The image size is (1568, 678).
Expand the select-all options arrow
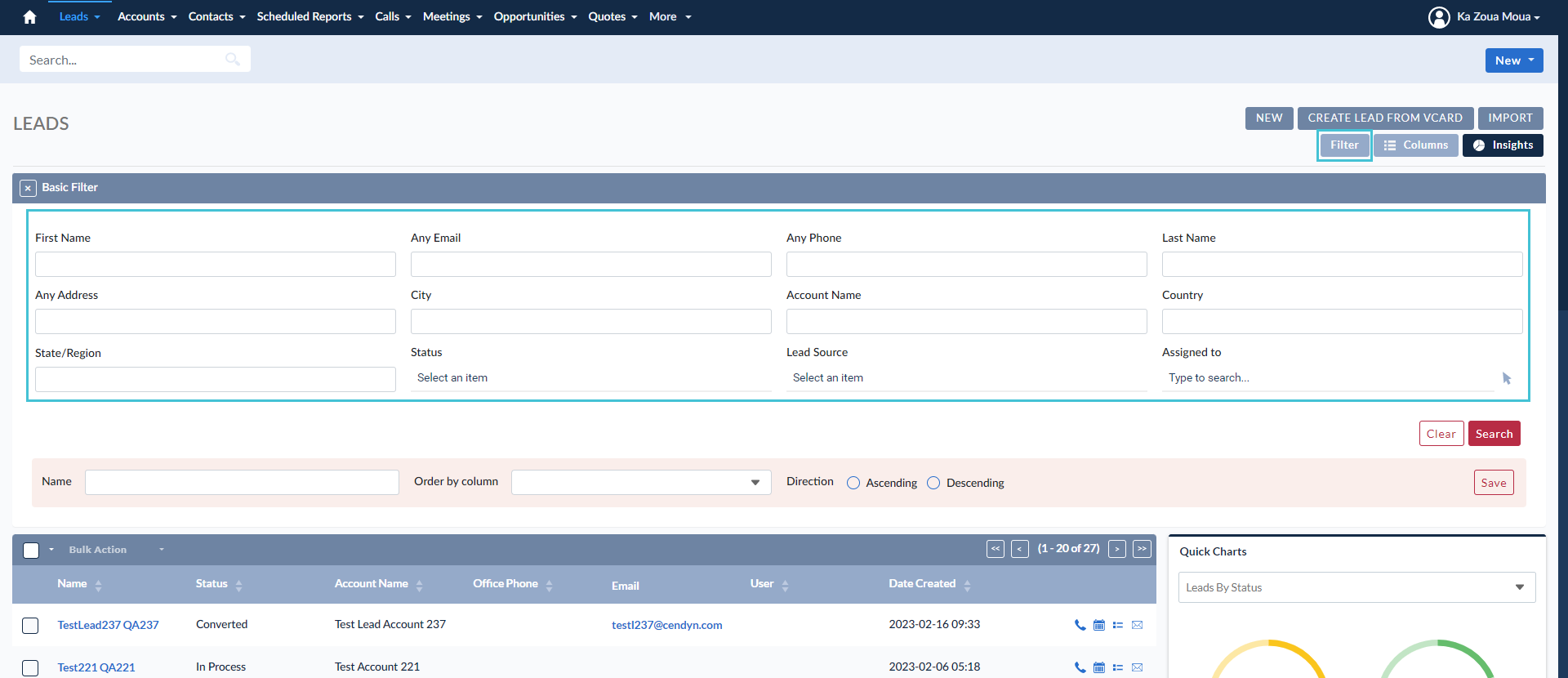(51, 550)
